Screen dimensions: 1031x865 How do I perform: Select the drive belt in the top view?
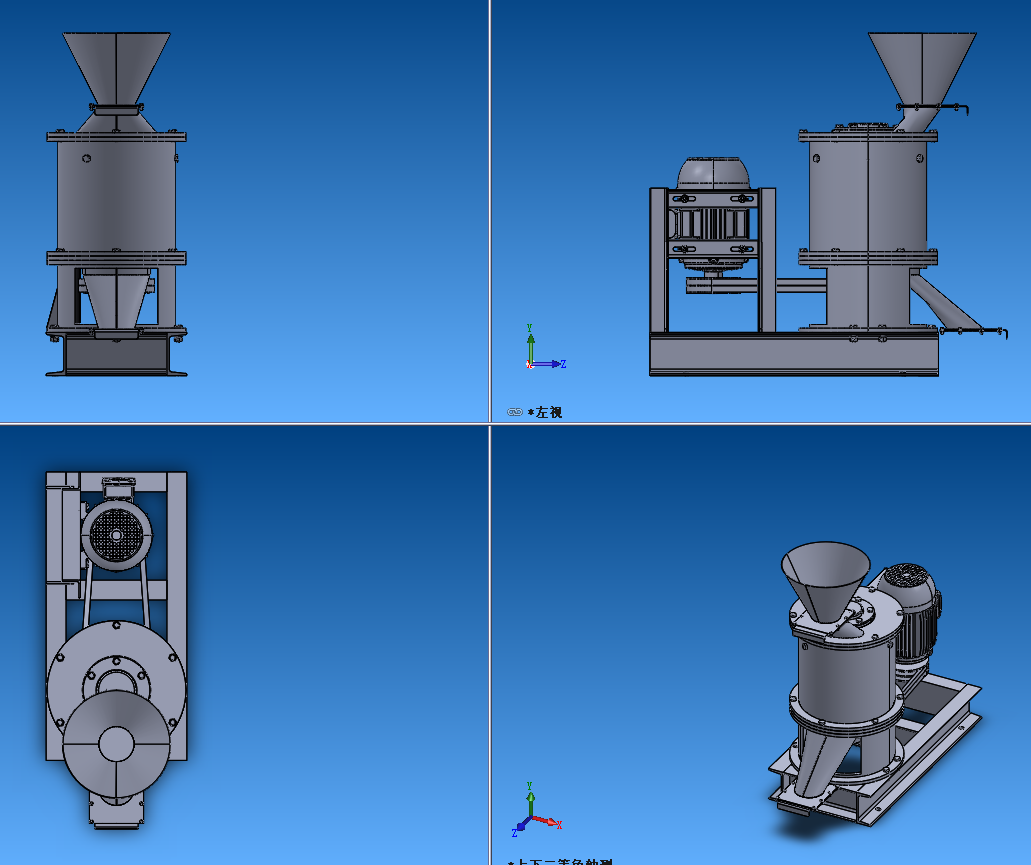coord(88,598)
